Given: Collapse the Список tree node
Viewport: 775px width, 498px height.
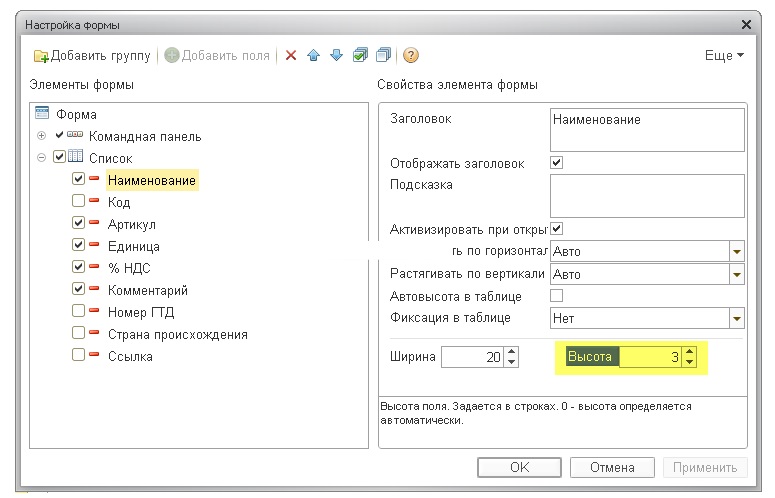Looking at the screenshot, I should [x=42, y=158].
